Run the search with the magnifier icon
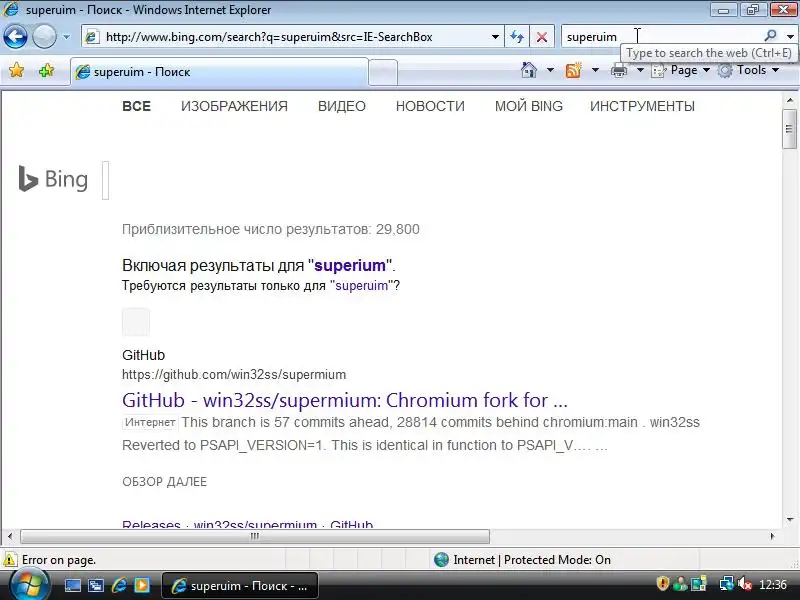The image size is (800, 600). (x=770, y=36)
